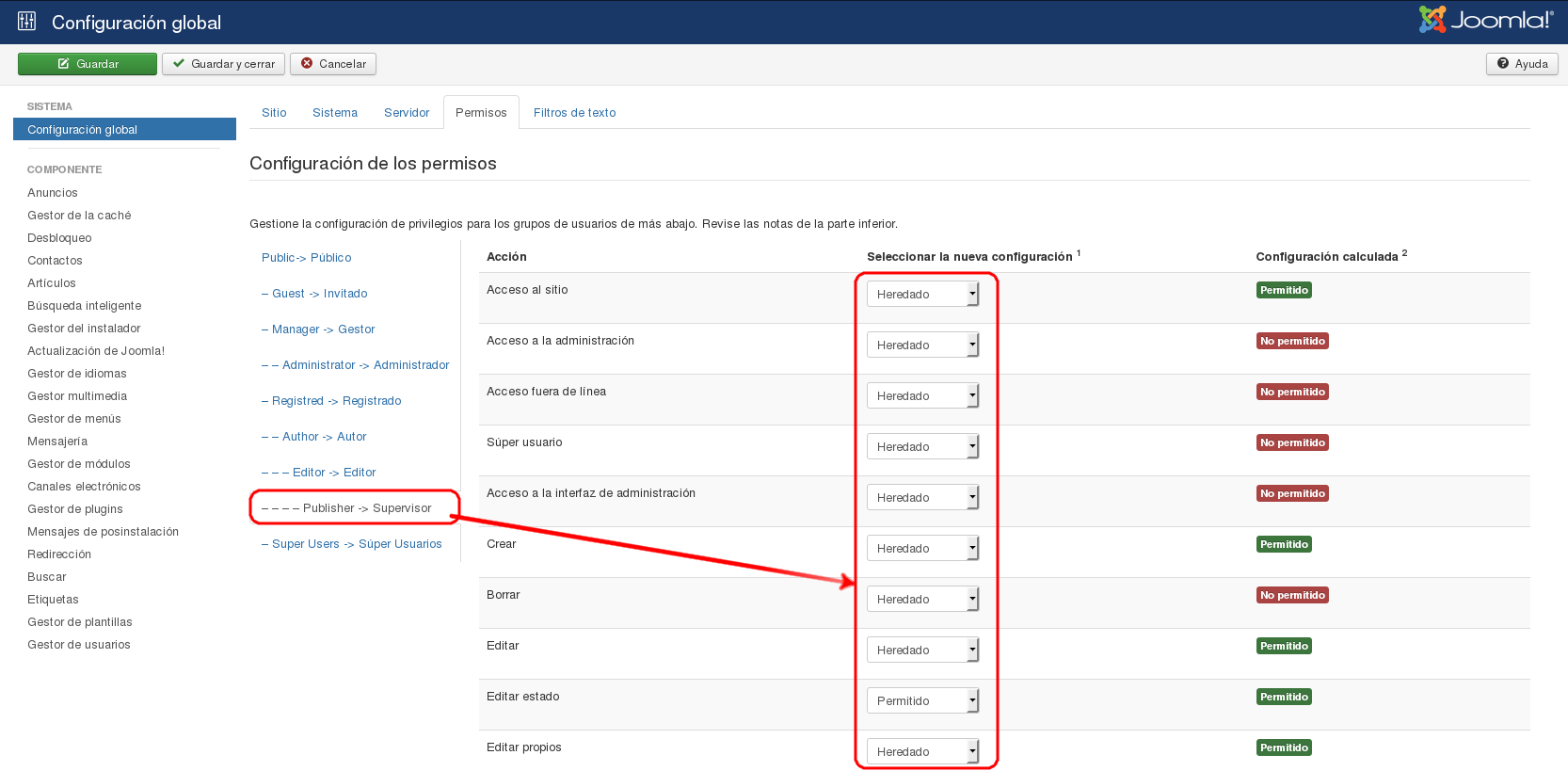Screen dimensions: 1568x771
Task: Click the global configuration equalizer icon
Action: 26,22
